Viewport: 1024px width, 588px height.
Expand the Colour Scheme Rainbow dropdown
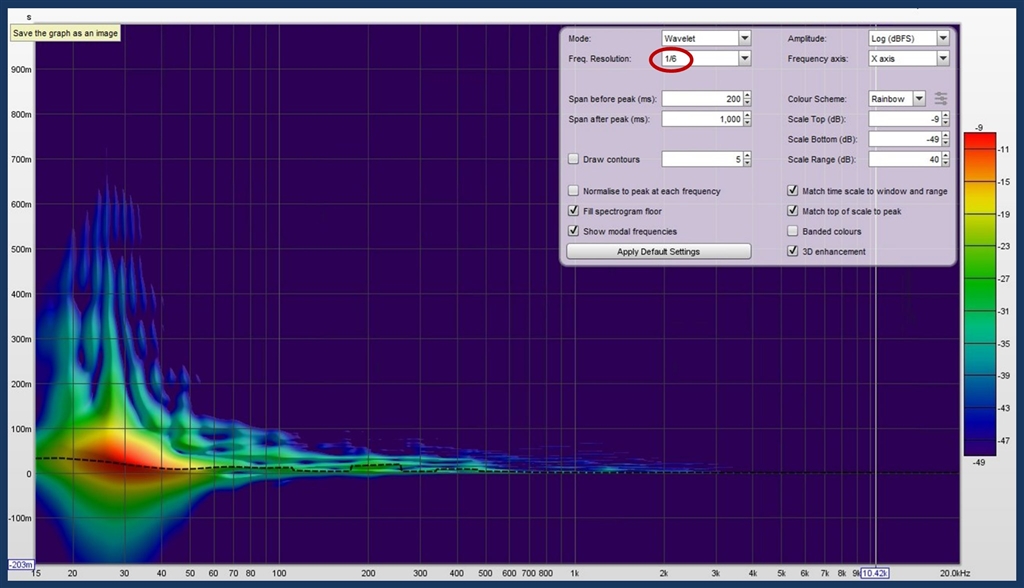pyautogui.click(x=918, y=99)
